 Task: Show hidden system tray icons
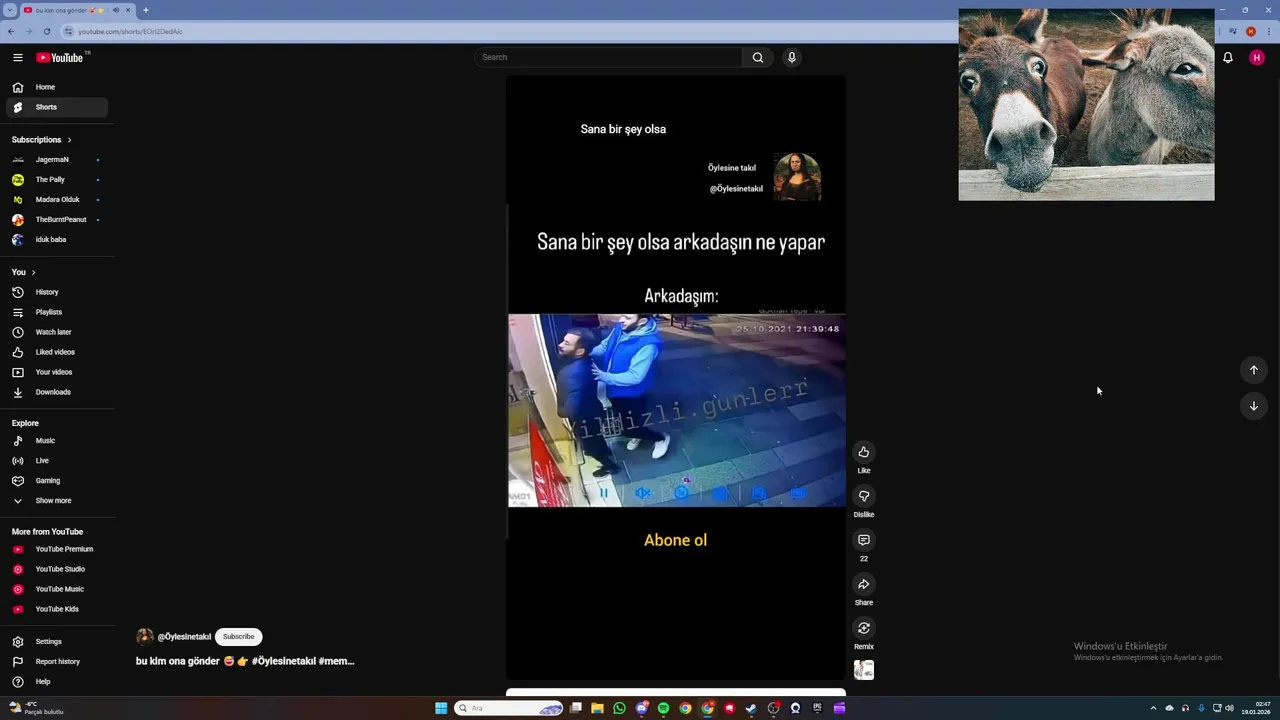click(1153, 708)
